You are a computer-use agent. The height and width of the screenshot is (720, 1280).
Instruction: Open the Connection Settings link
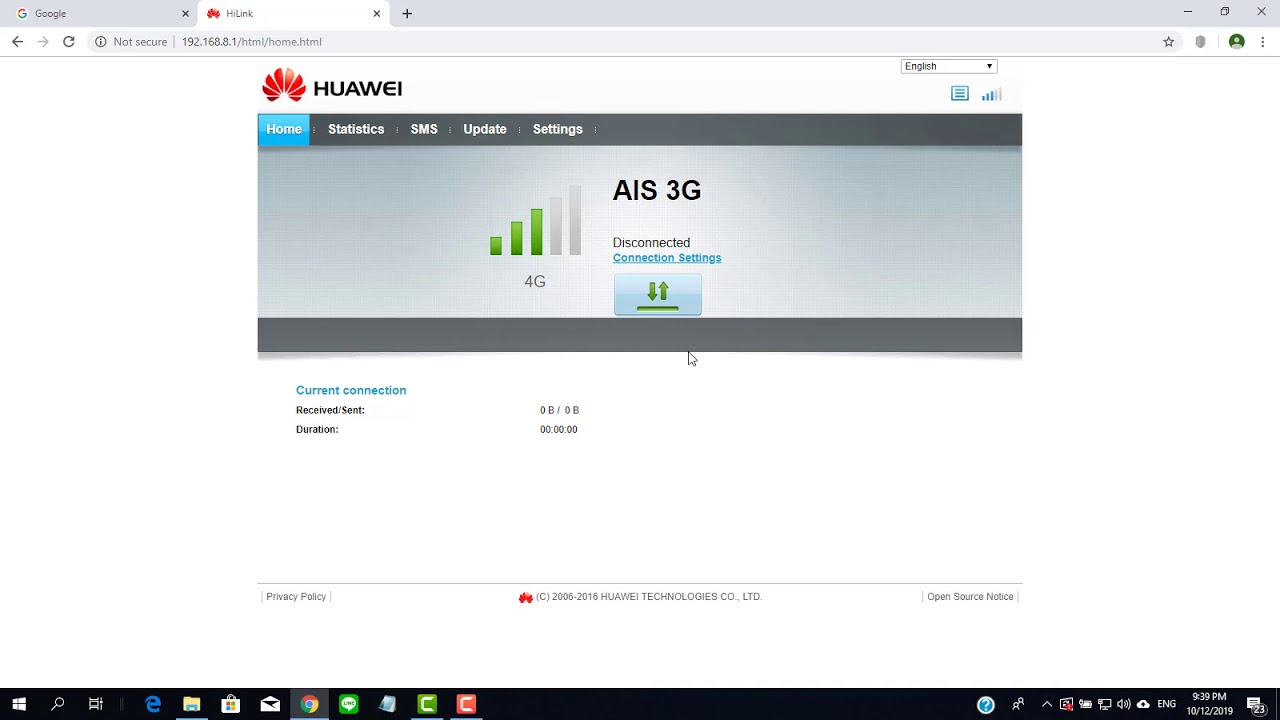667,258
